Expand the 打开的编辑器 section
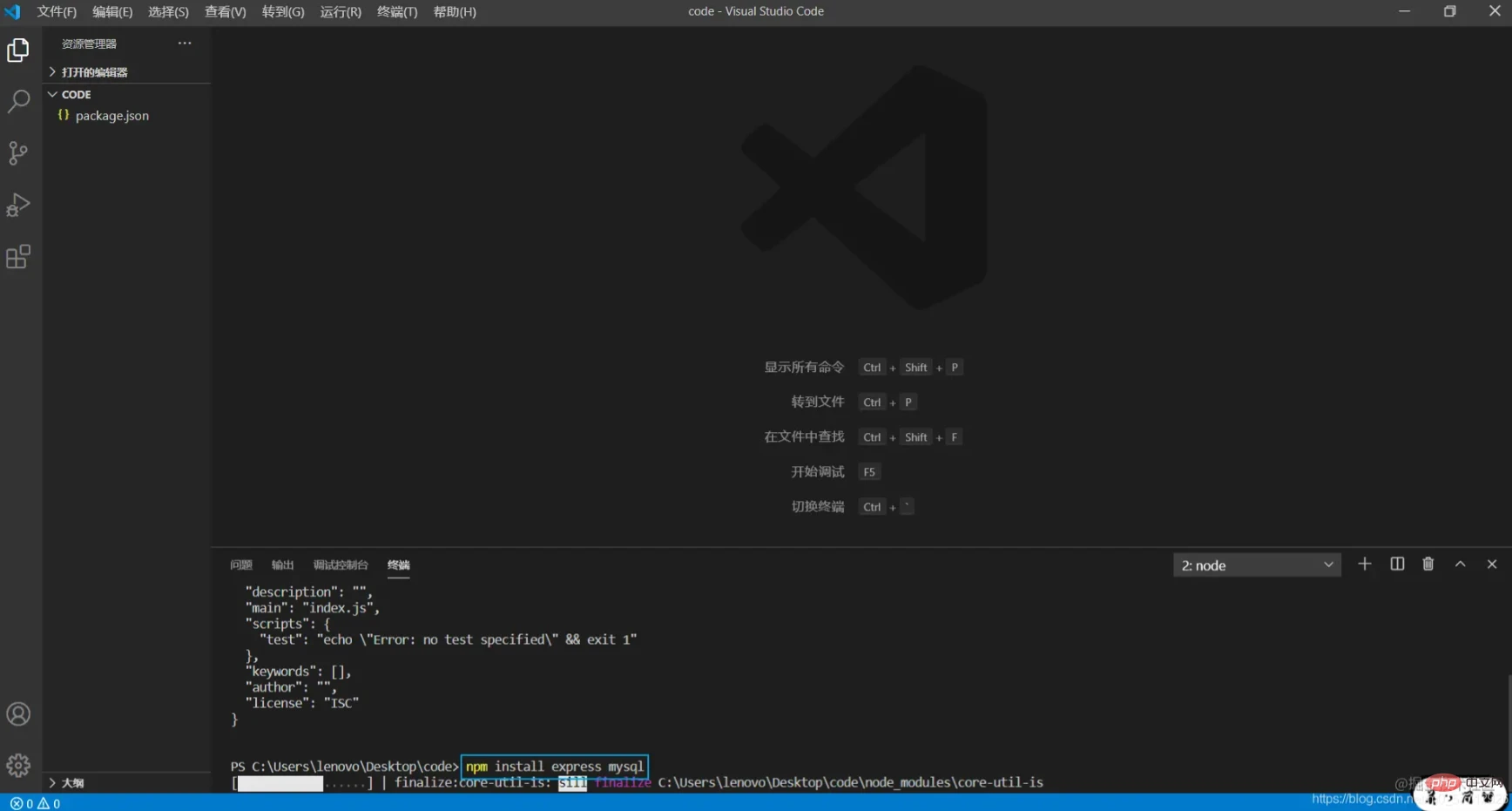1512x811 pixels. pyautogui.click(x=94, y=72)
